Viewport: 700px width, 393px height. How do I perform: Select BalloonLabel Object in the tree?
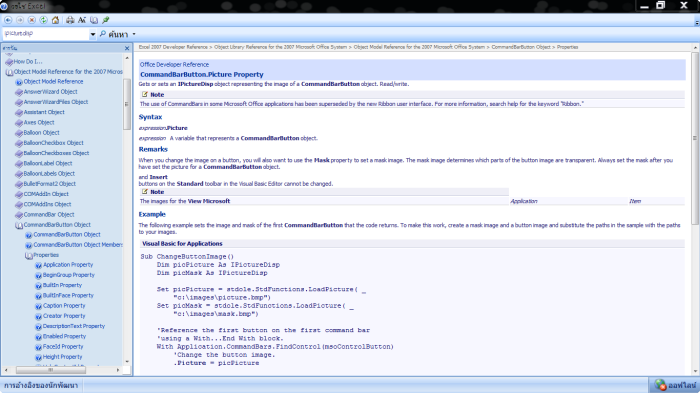point(48,164)
